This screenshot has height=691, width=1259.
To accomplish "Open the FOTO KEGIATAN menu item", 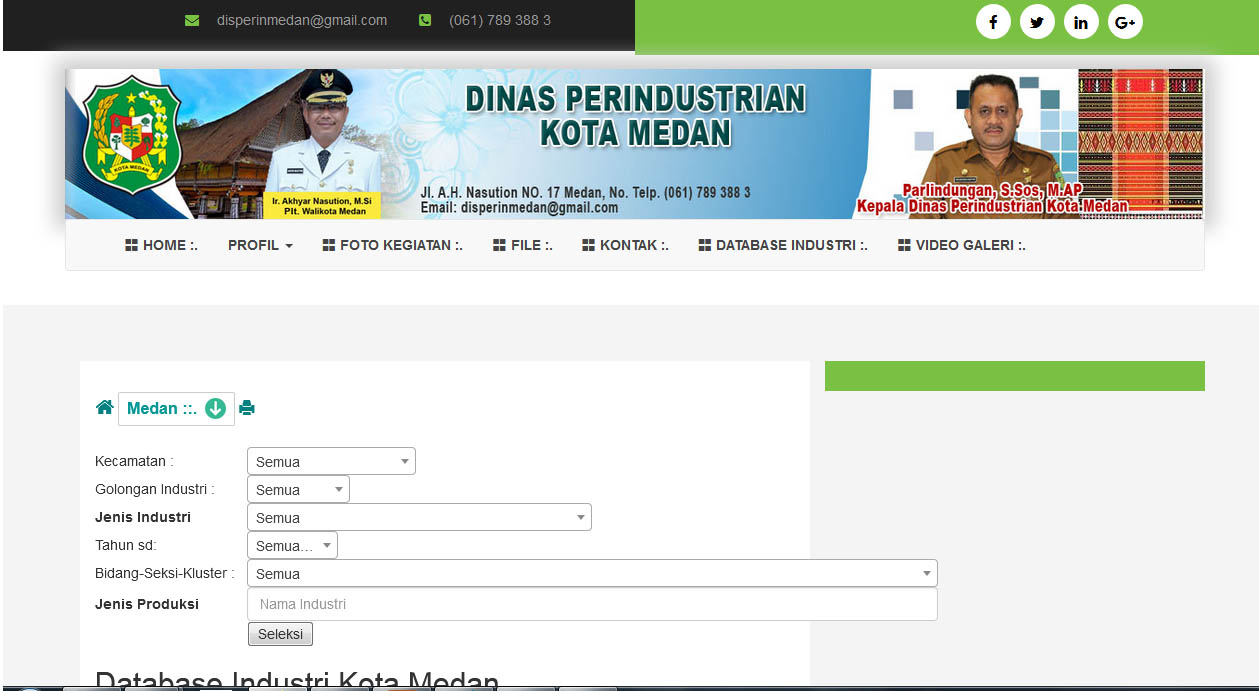I will [393, 245].
